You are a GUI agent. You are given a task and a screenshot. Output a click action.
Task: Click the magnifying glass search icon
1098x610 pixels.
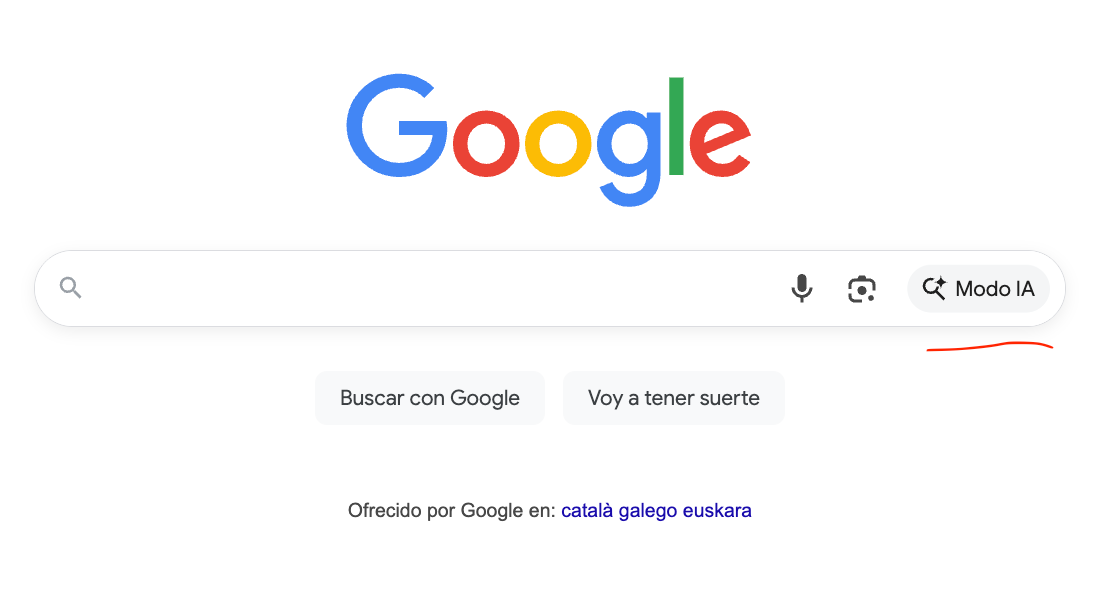pyautogui.click(x=70, y=287)
